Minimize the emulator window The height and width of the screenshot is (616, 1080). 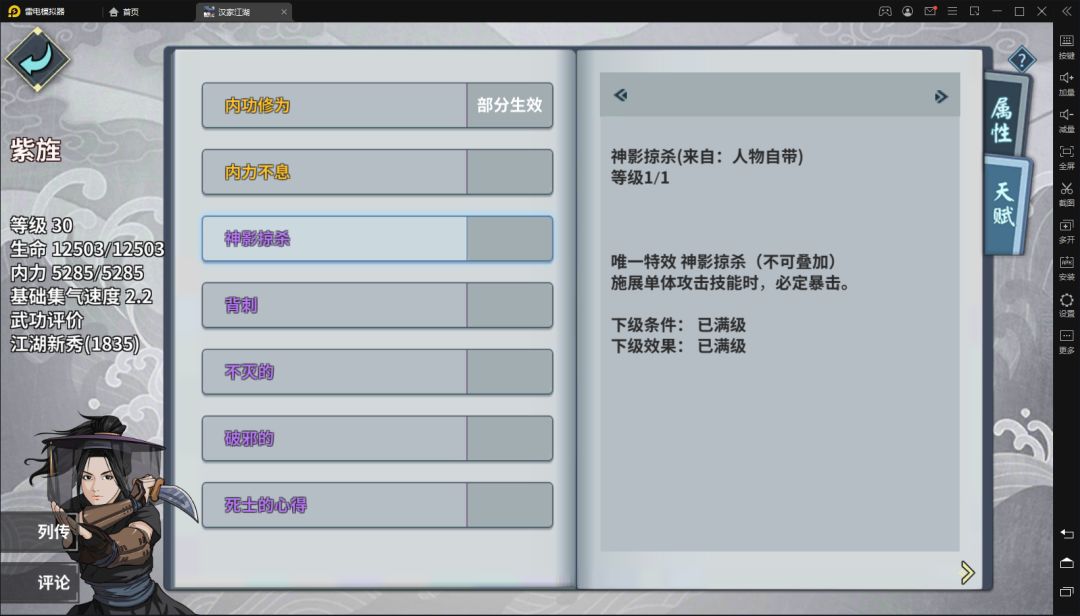point(997,11)
